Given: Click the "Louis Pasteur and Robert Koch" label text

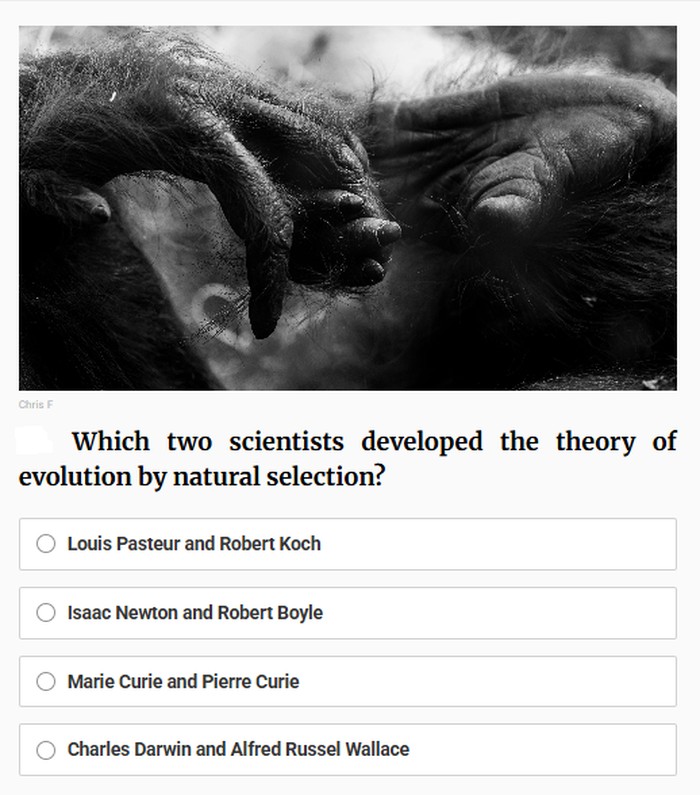Looking at the screenshot, I should tap(194, 544).
